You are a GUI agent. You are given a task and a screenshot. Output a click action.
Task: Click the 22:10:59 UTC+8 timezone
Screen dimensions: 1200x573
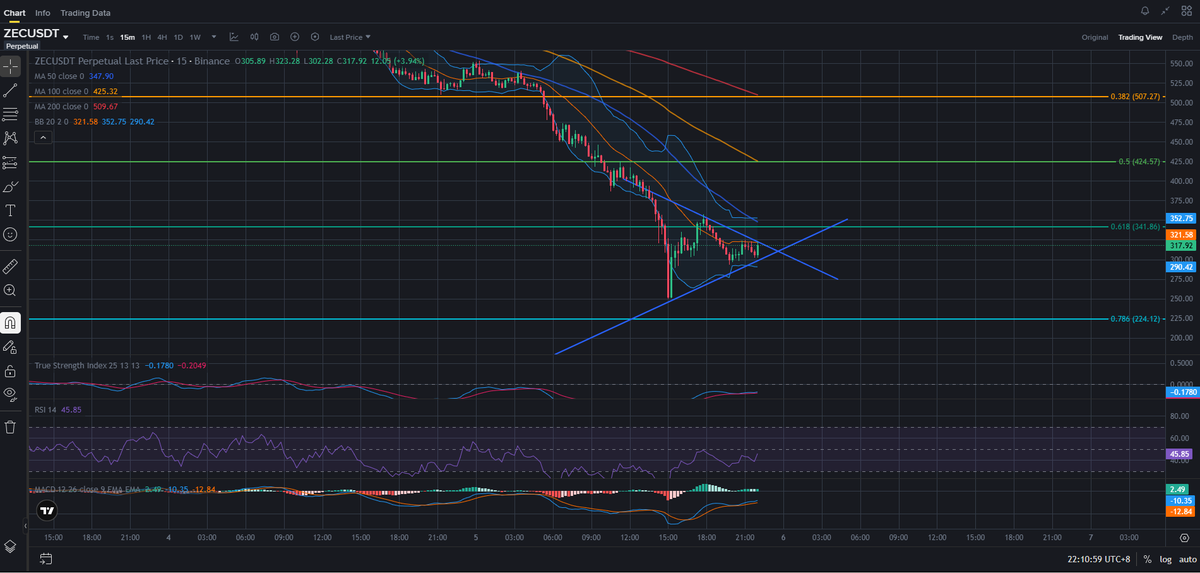[x=1101, y=558]
